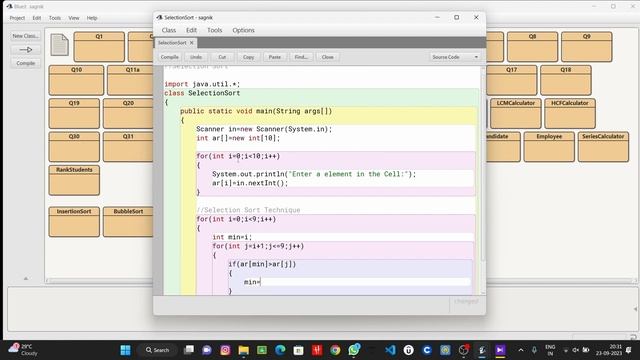Select the Q20 class box
The image size is (640, 360).
pyautogui.click(x=128, y=113)
